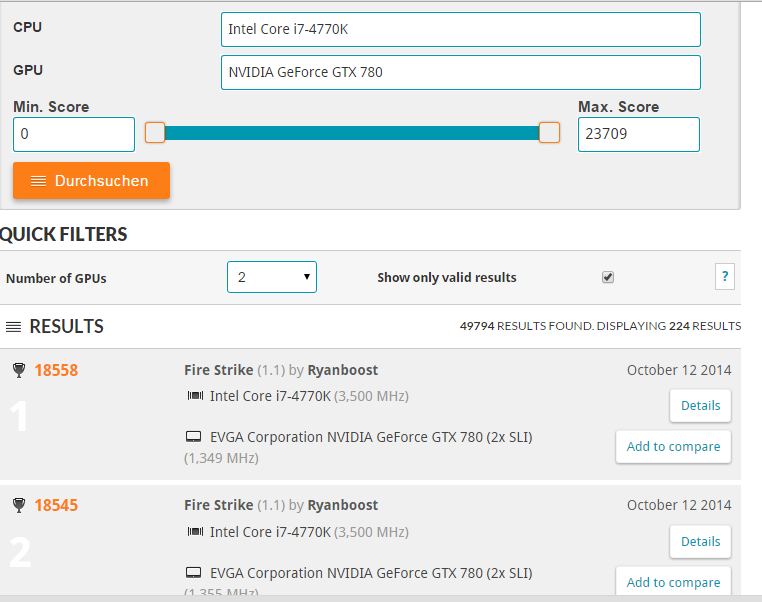This screenshot has height=602, width=762.
Task: Click 'October 12 2014' date in result 2
Action: click(679, 505)
